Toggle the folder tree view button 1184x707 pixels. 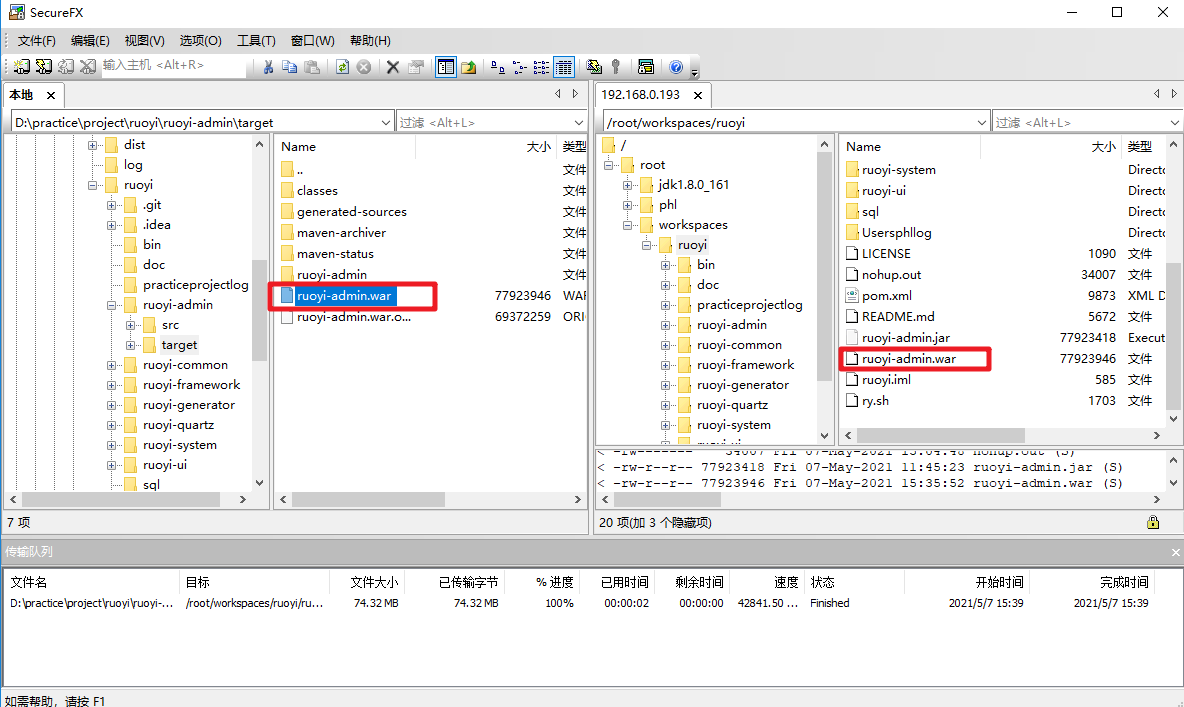pyautogui.click(x=446, y=66)
